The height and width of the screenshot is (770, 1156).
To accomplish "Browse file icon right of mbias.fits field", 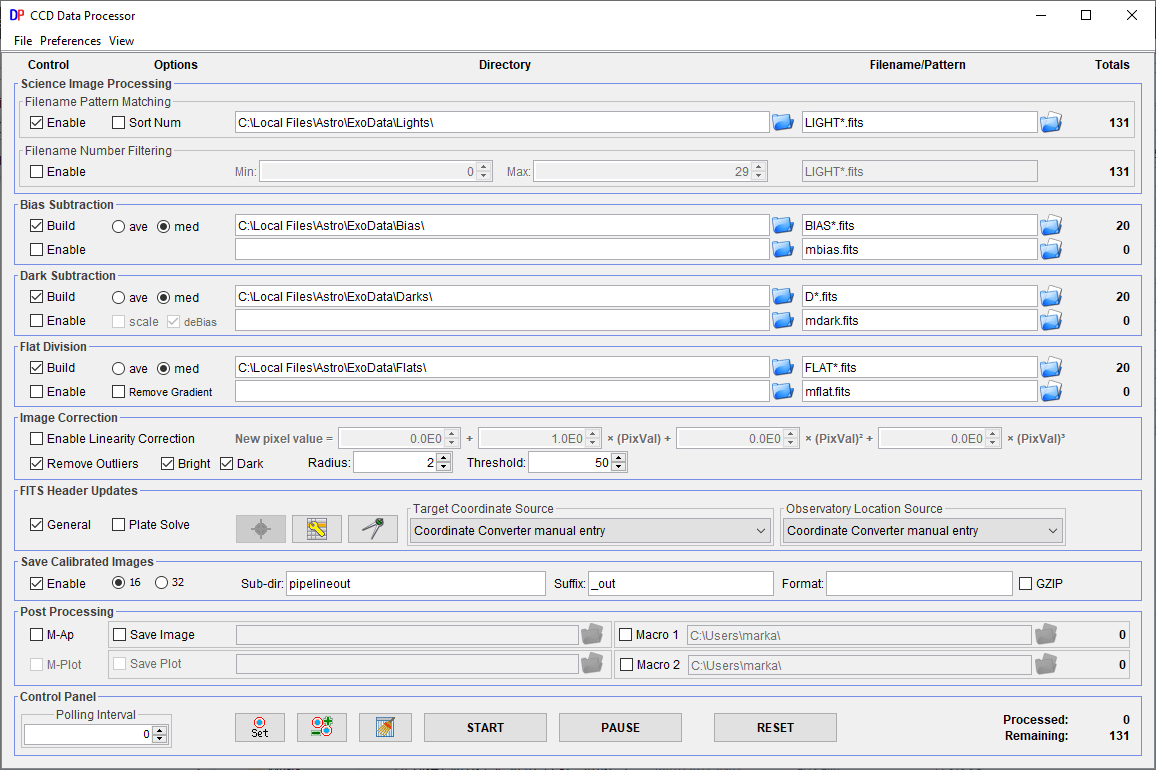I will 1051,249.
